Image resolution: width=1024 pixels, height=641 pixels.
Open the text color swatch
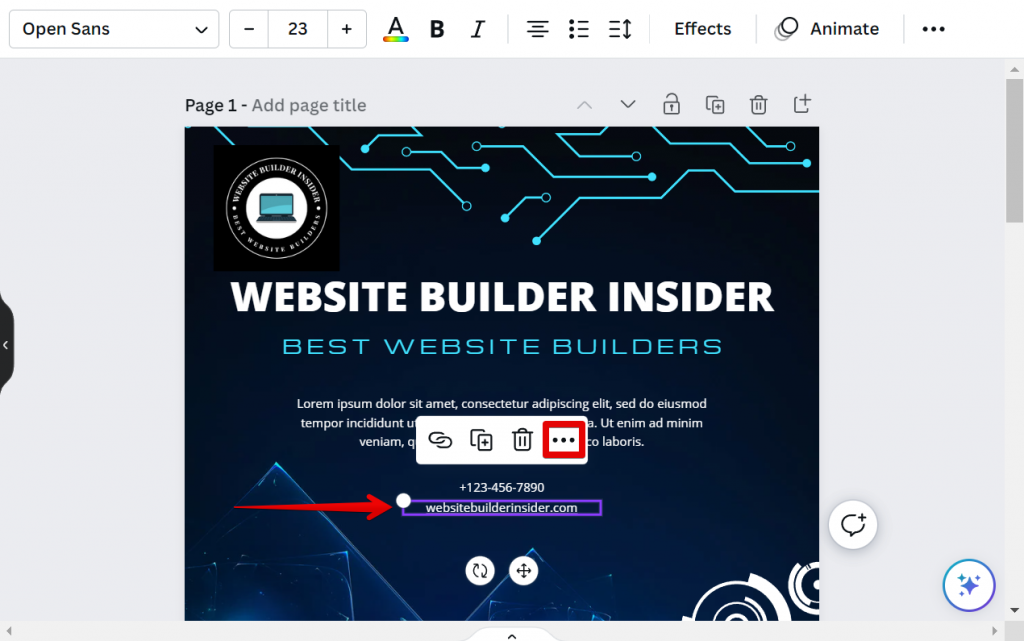[x=395, y=29]
